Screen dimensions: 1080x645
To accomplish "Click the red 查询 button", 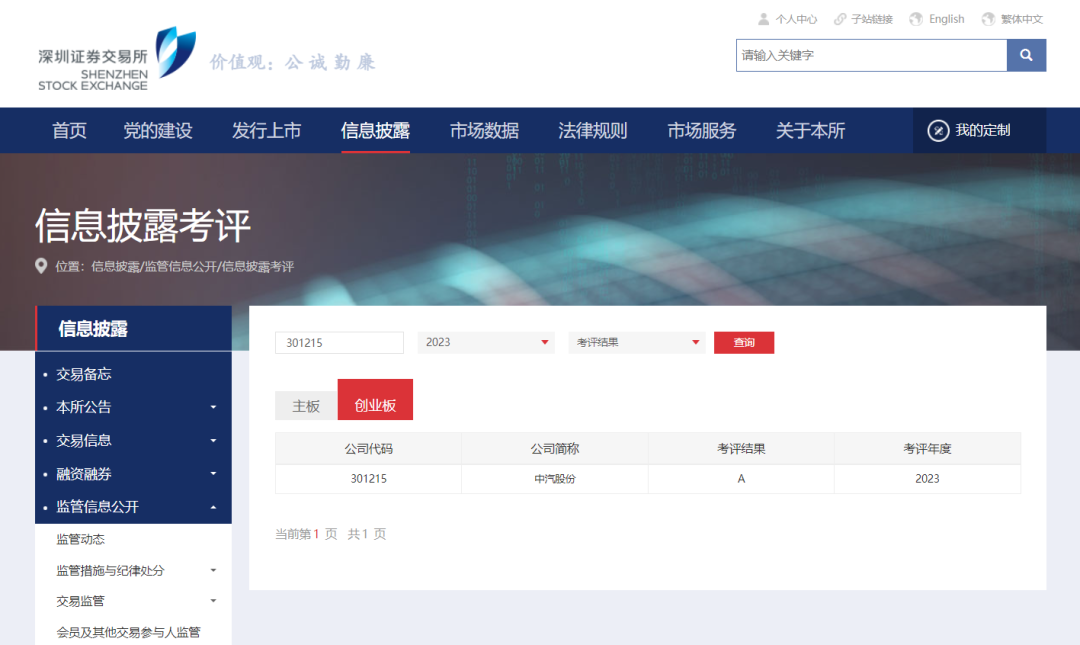I will click(744, 342).
